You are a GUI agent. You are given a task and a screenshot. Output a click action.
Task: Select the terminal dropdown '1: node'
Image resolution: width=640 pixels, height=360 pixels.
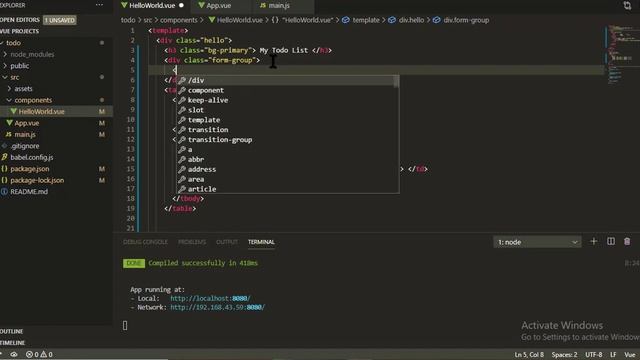(x=537, y=242)
